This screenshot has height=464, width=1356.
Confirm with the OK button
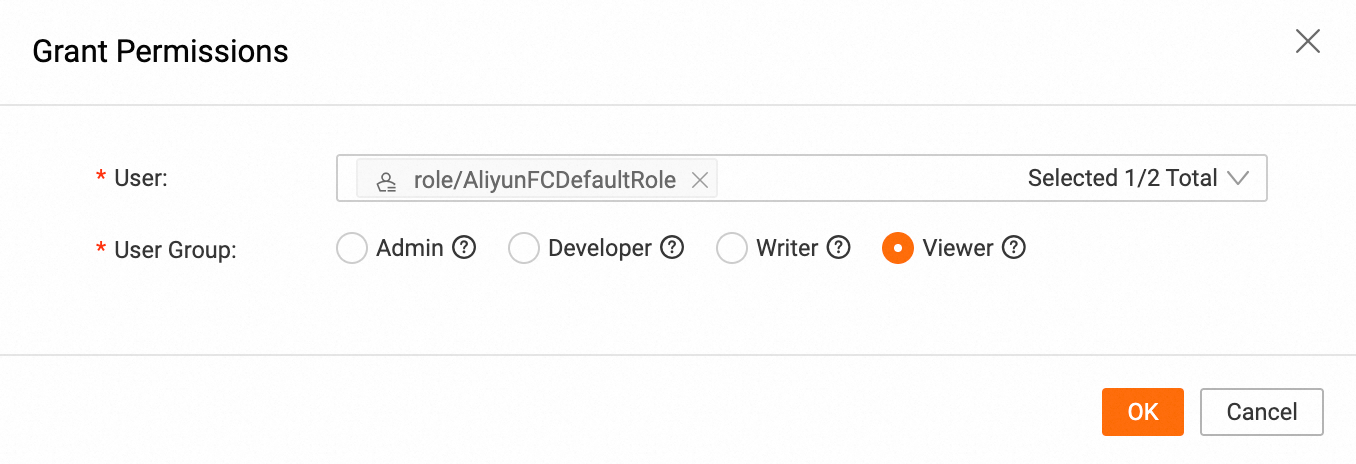pos(1143,412)
